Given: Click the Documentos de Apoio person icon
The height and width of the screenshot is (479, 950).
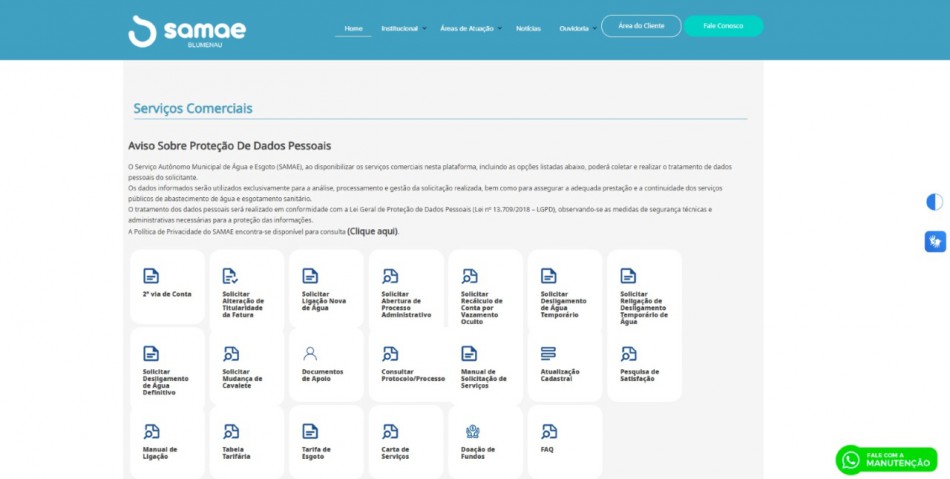Looking at the screenshot, I should [x=310, y=353].
